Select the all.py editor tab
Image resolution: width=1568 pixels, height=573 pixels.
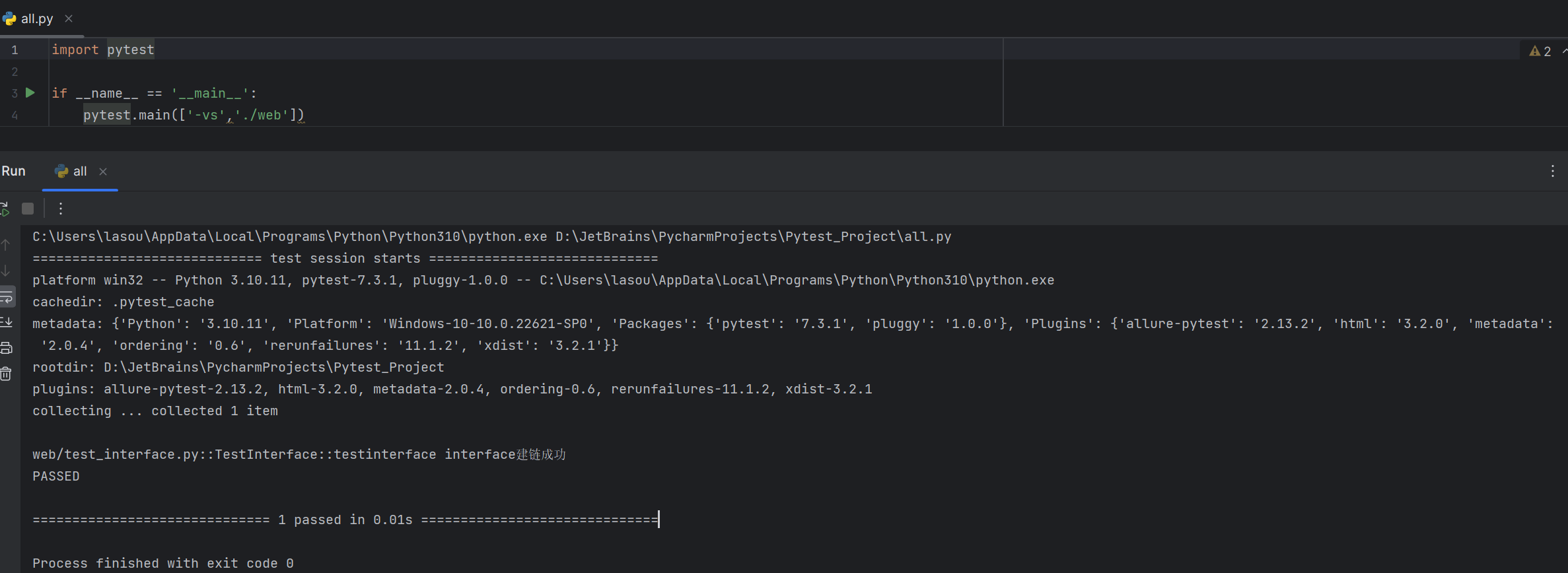point(36,19)
